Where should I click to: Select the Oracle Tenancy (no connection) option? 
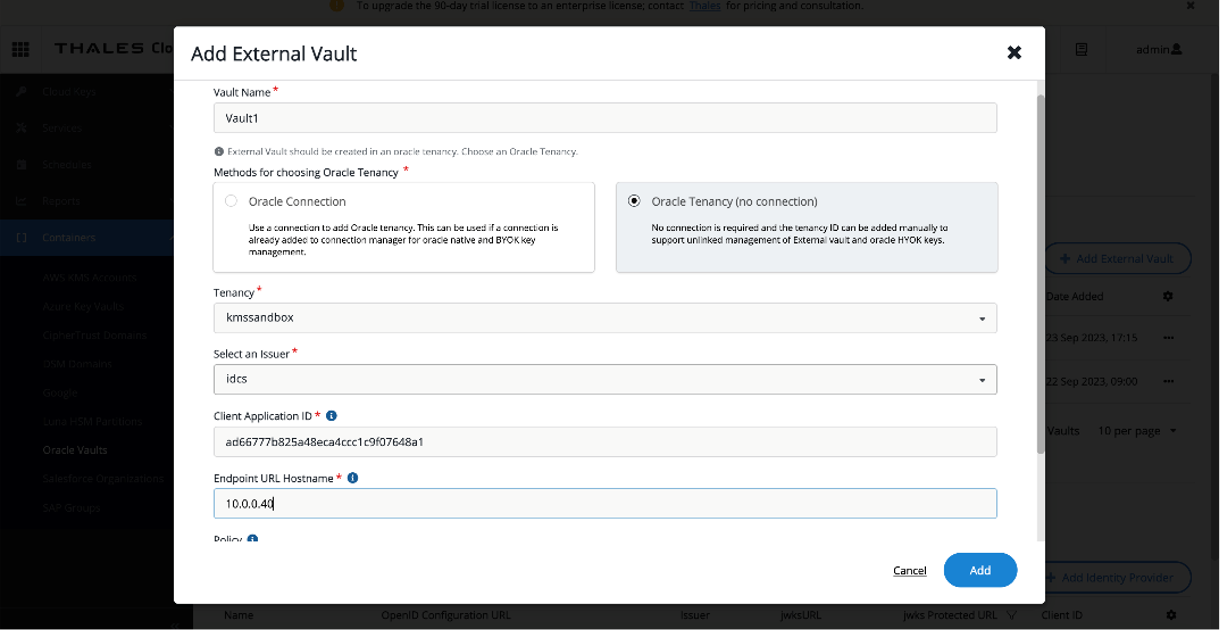click(634, 200)
